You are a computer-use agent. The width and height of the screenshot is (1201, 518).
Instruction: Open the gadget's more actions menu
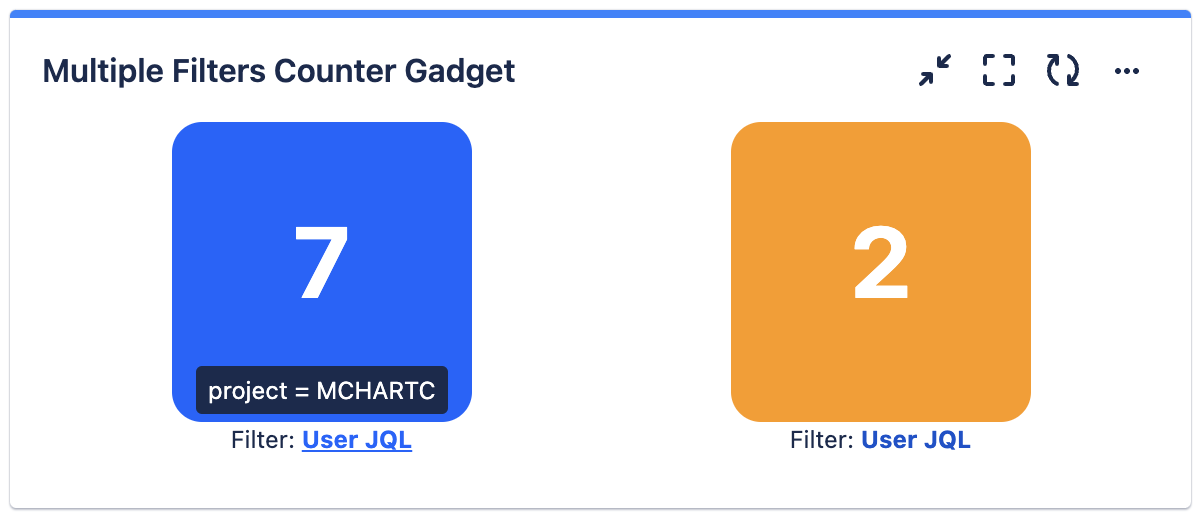tap(1127, 71)
